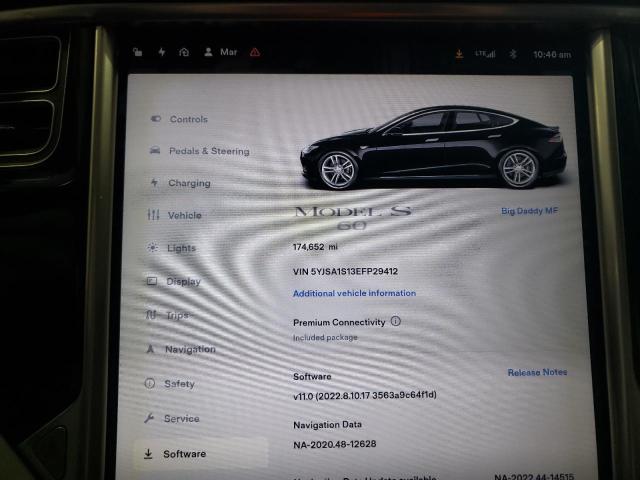Image resolution: width=640 pixels, height=480 pixels.
Task: Tap the NA-2022.44-14515 update version
Action: (534, 477)
